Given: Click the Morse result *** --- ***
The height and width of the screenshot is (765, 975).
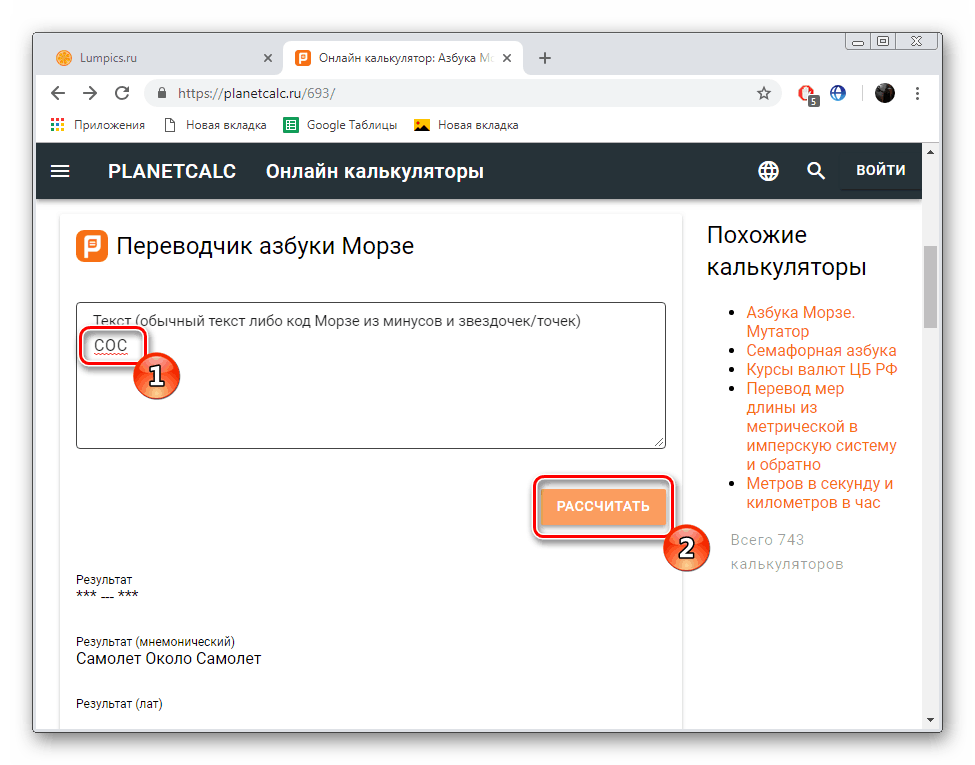Looking at the screenshot, I should pyautogui.click(x=107, y=594).
